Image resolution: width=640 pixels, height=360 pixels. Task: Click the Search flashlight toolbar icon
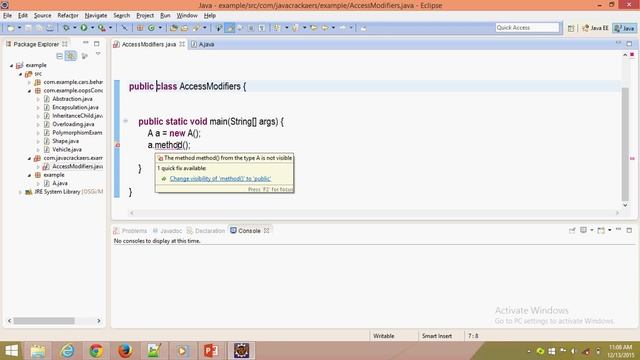(x=196, y=28)
